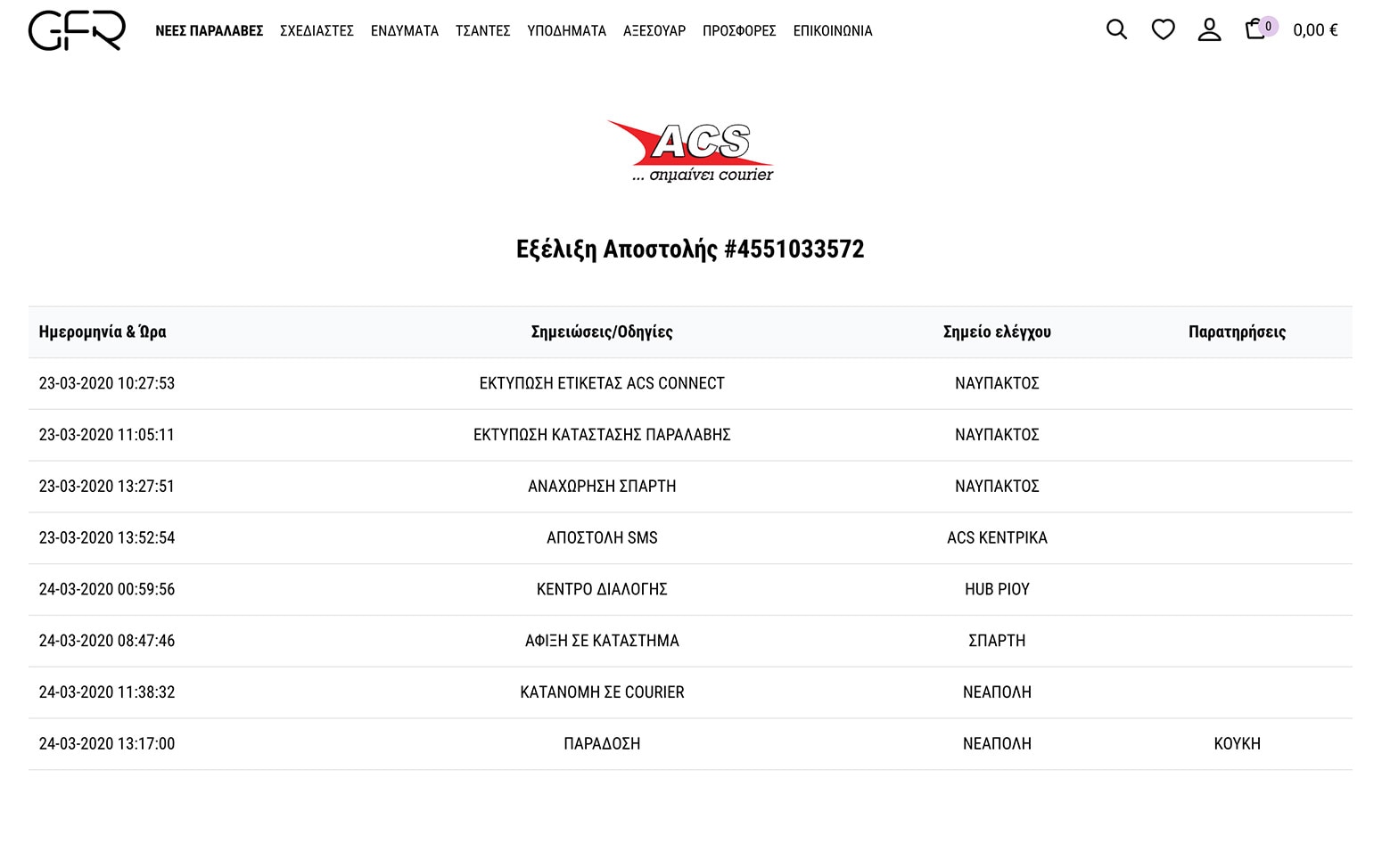Select the date 23-03-2020 13:52:54

point(107,537)
